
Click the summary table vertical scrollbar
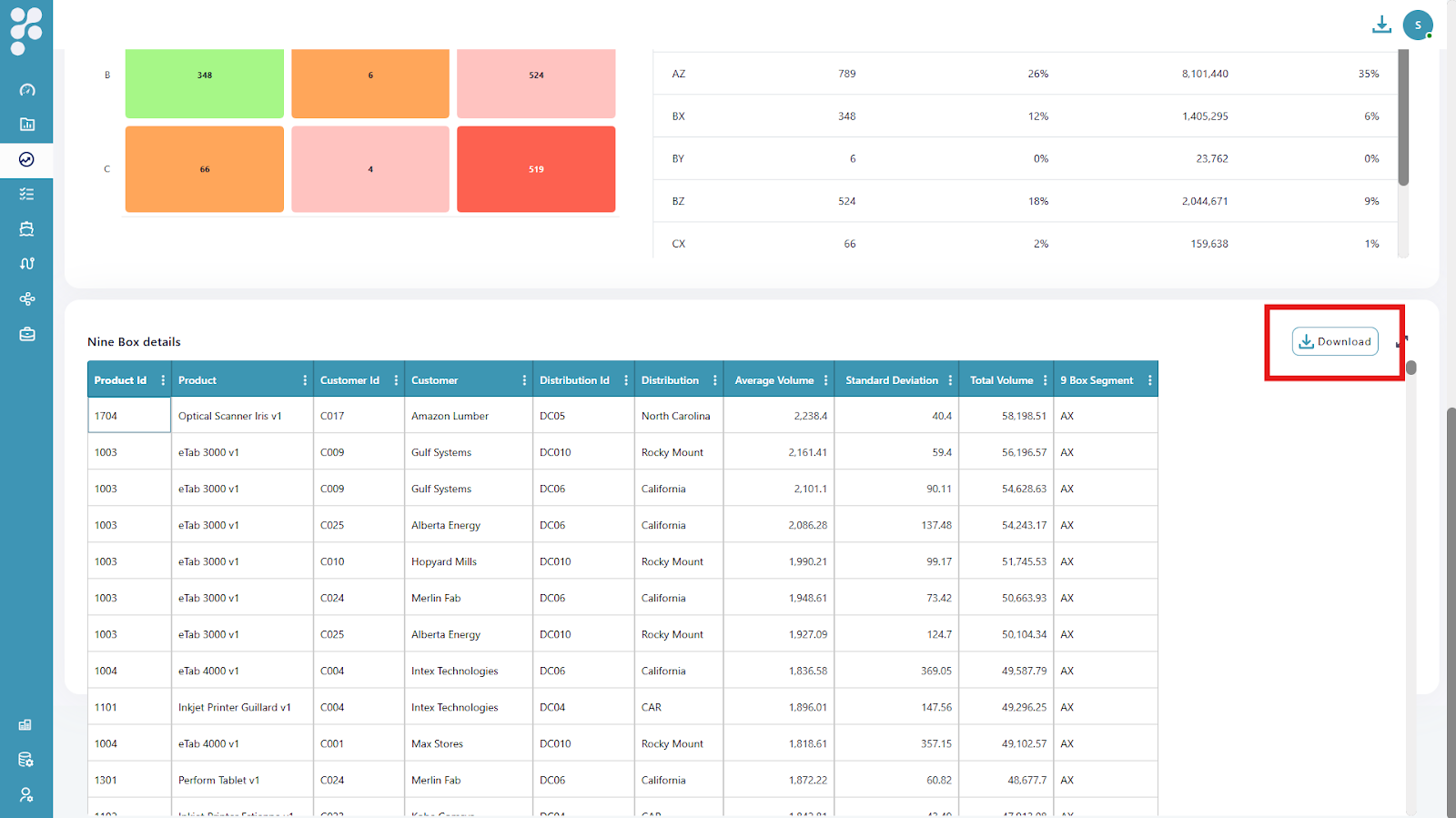pyautogui.click(x=1403, y=118)
